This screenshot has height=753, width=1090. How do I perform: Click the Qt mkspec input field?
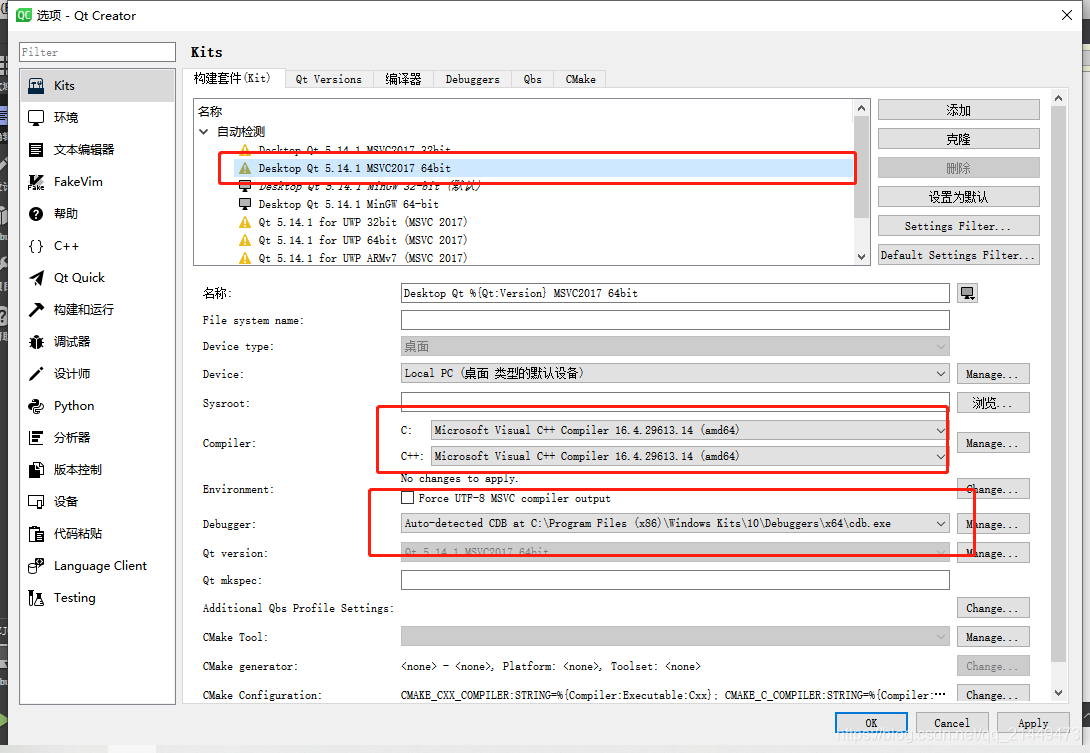(675, 580)
